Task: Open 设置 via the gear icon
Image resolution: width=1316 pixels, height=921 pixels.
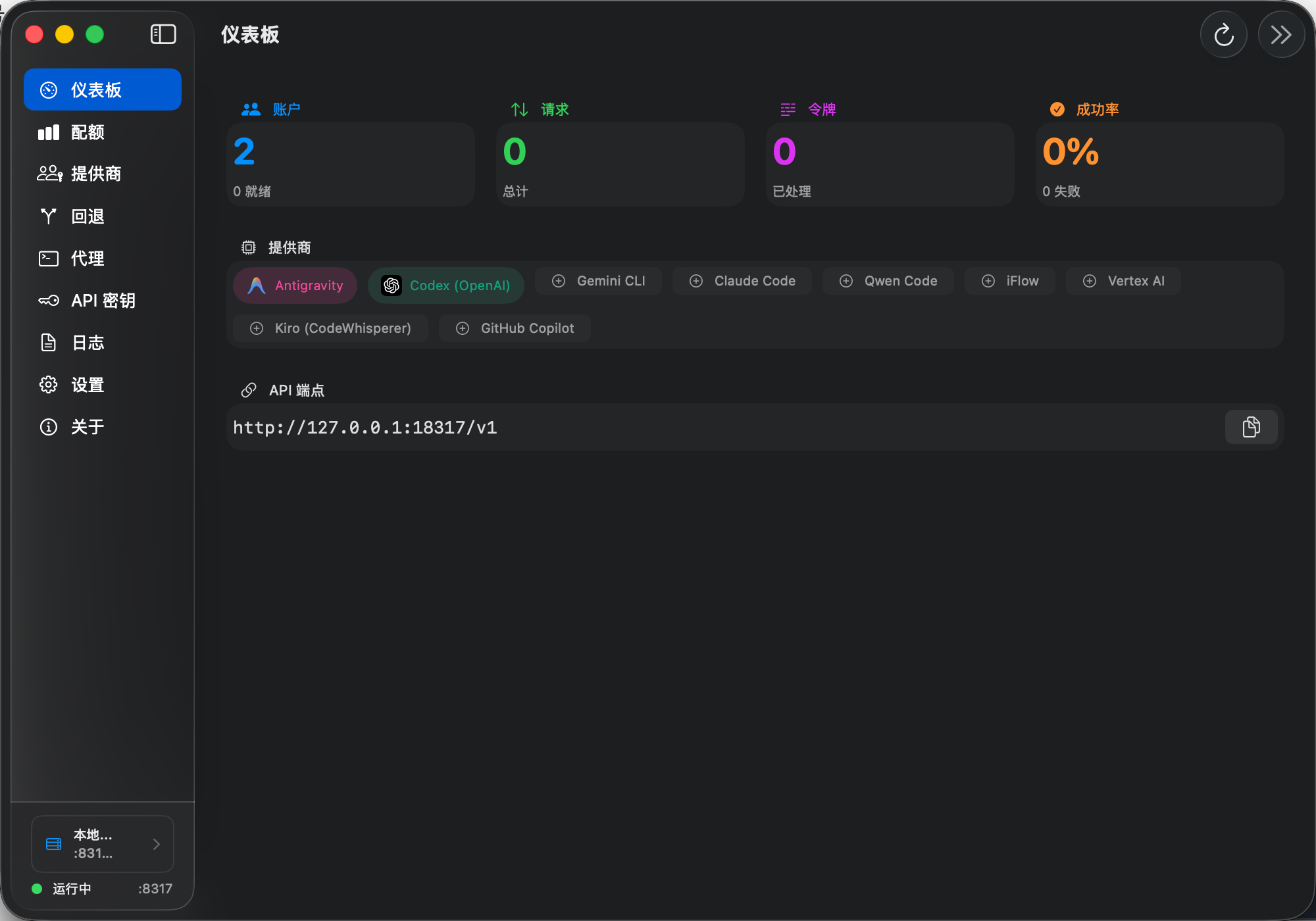Action: click(x=49, y=385)
